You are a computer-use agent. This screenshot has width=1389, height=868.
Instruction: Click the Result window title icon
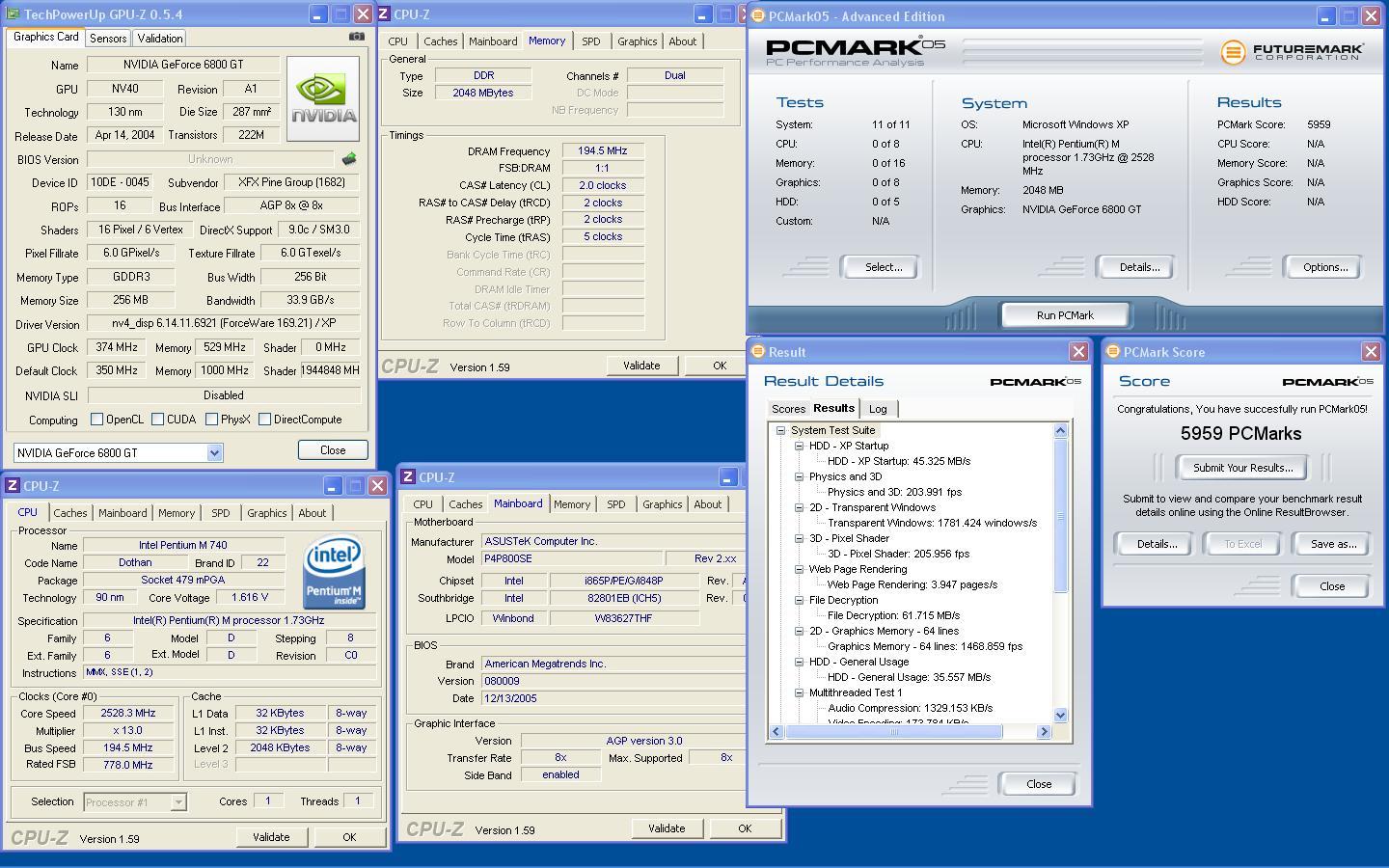click(758, 352)
